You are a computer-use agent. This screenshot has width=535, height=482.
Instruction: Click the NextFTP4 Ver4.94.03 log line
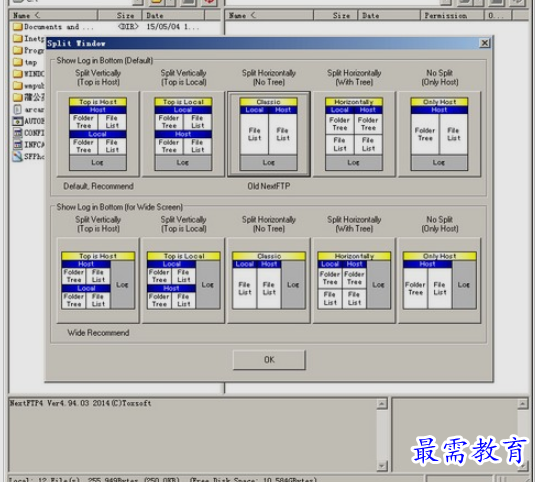coord(81,403)
